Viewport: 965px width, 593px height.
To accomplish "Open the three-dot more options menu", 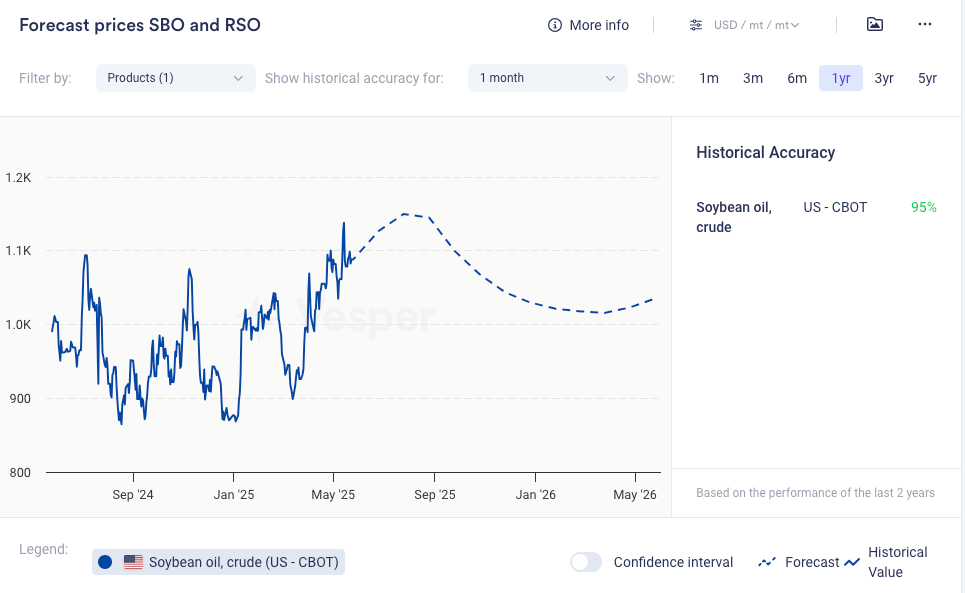I will [x=925, y=25].
